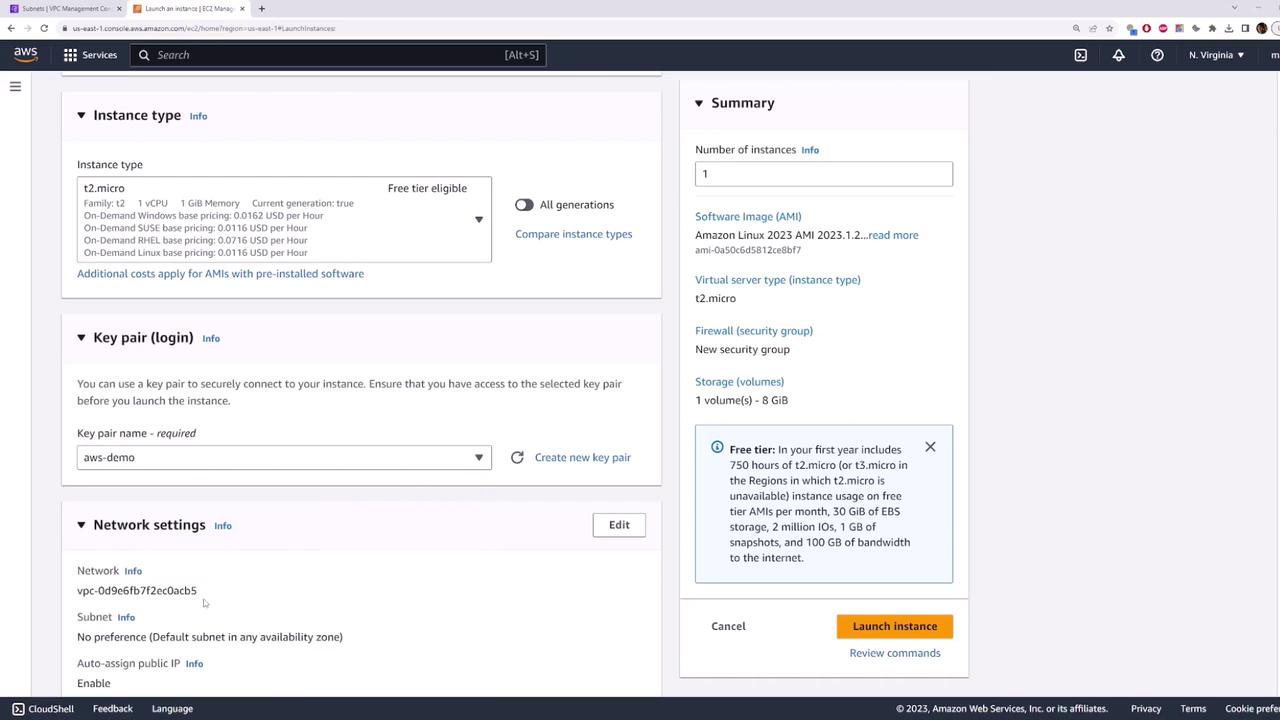Open Storage (volumes) summary link
The image size is (1280, 720).
[x=740, y=382]
